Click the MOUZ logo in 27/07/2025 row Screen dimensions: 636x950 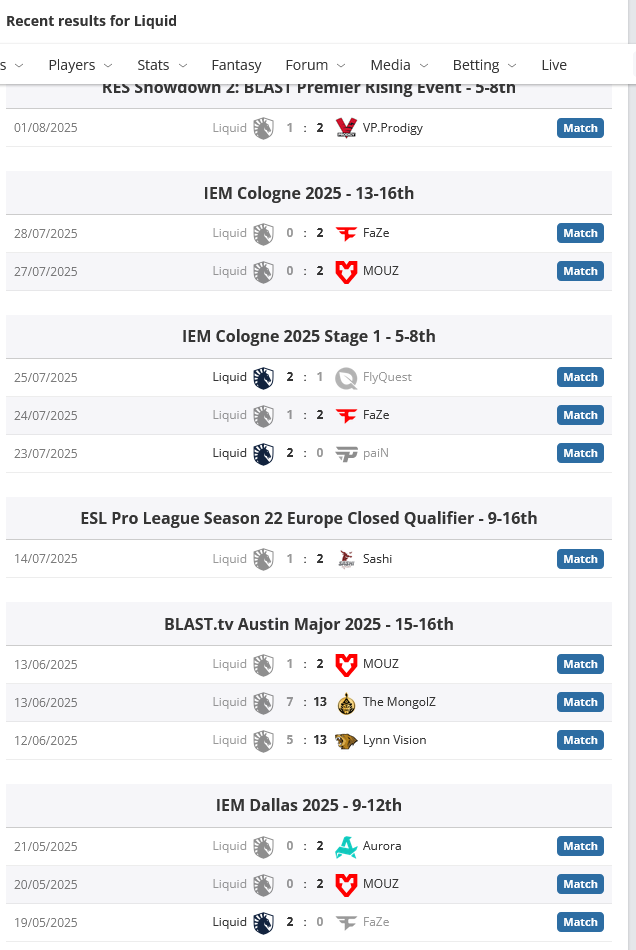(x=346, y=271)
